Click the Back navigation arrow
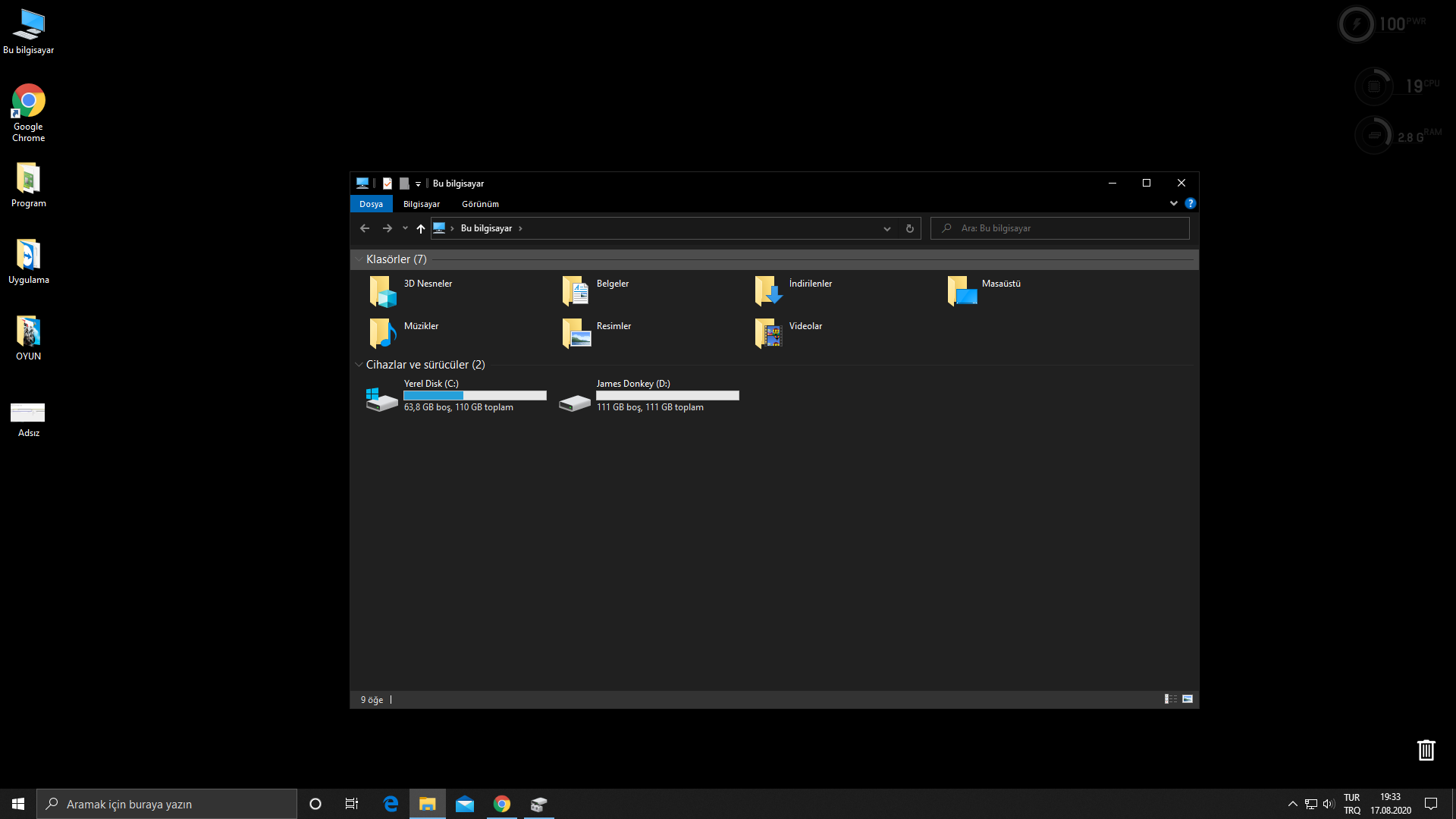 pos(365,228)
